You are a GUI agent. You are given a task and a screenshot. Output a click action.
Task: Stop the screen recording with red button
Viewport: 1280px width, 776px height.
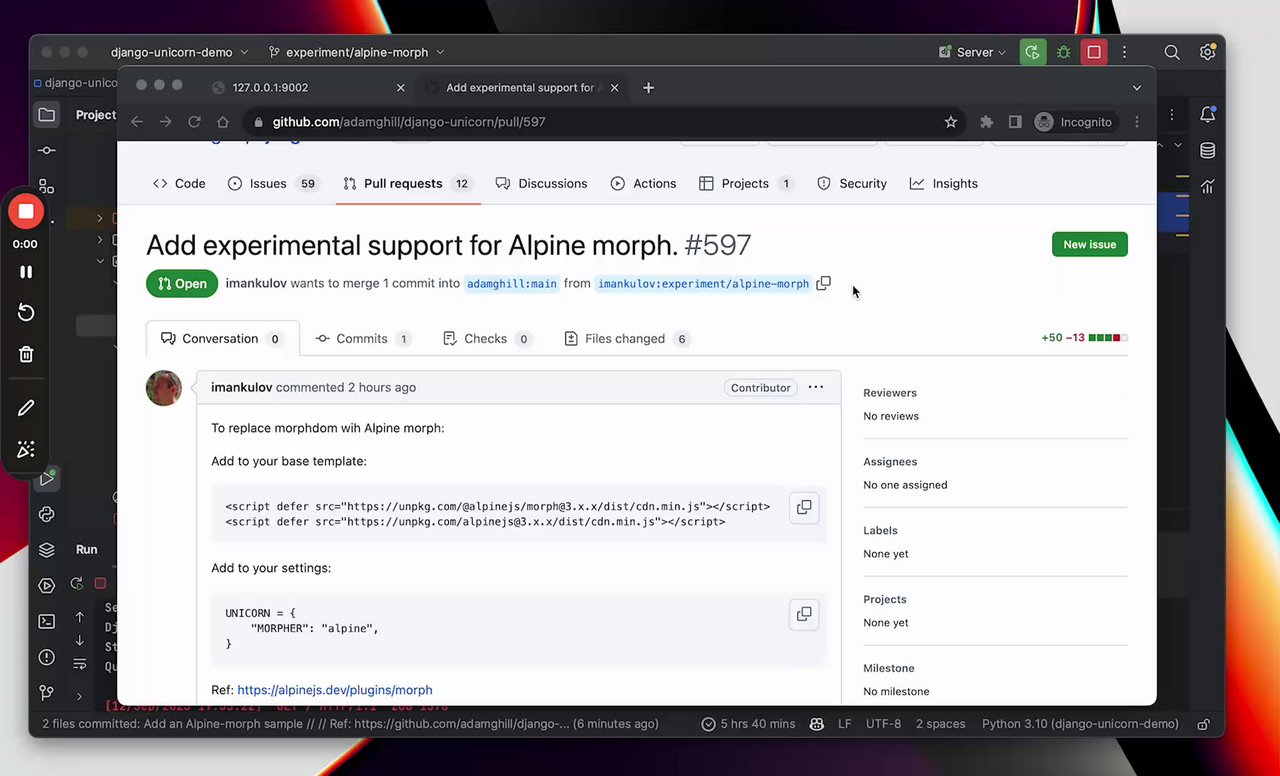pos(26,211)
